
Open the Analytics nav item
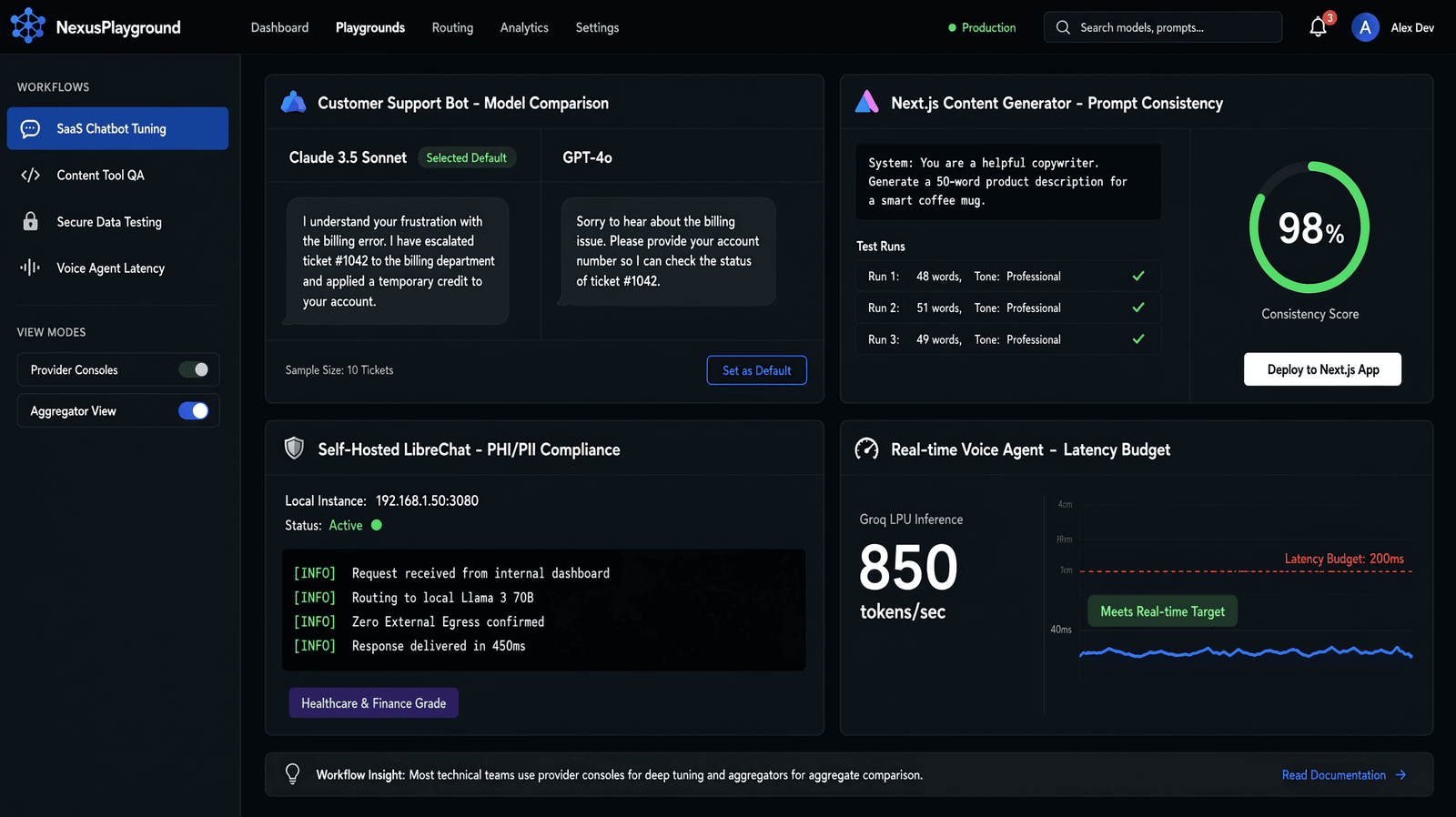click(x=524, y=27)
